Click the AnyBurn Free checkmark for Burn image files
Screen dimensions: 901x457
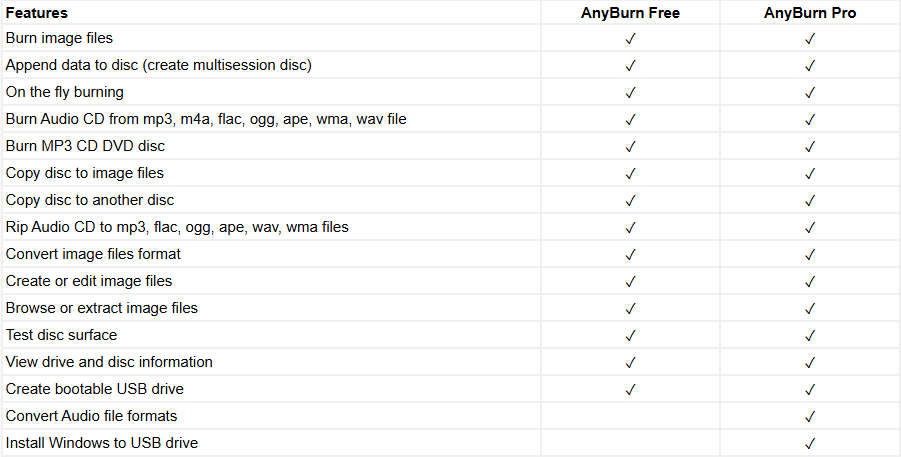(630, 39)
